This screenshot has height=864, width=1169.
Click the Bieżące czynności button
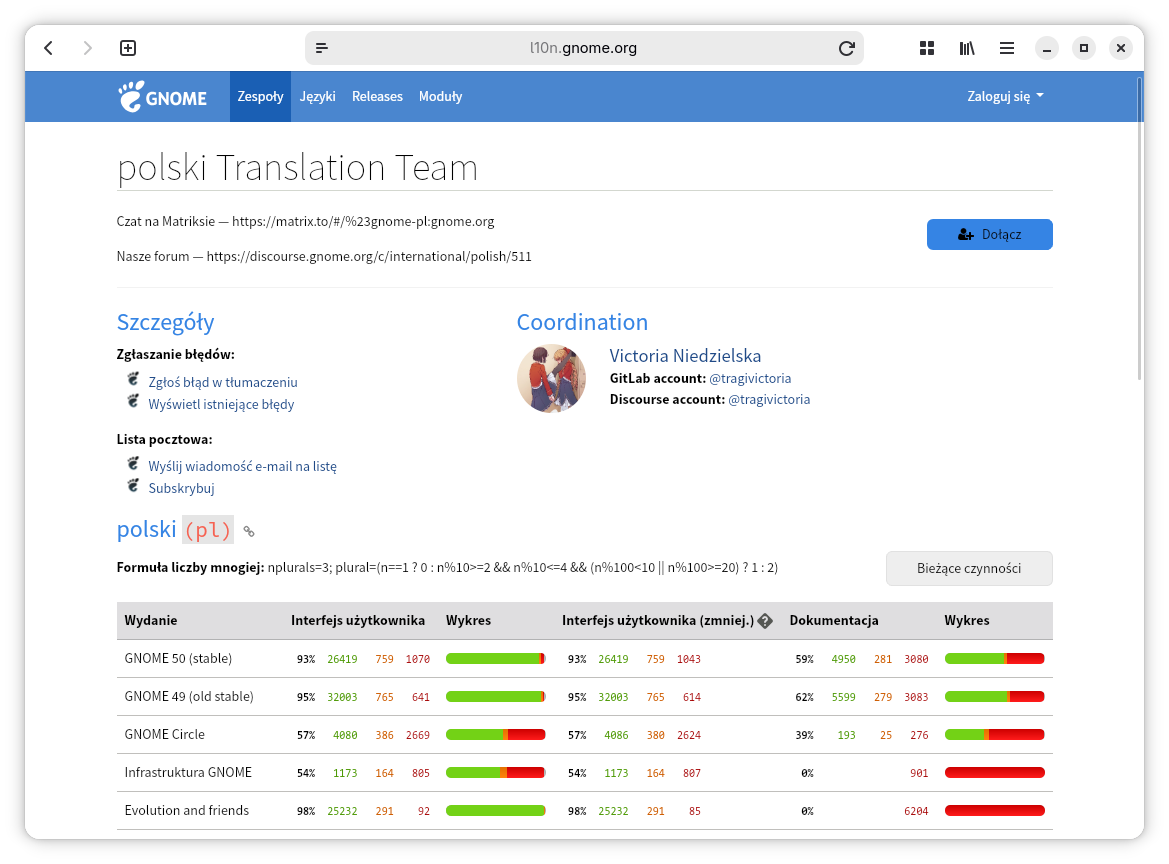[x=968, y=568]
